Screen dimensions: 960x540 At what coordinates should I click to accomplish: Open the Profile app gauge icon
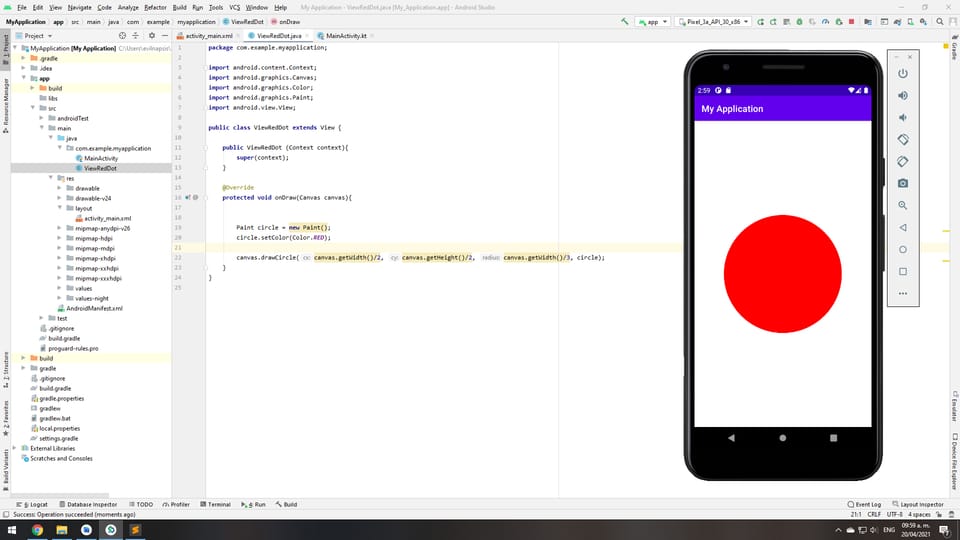(825, 21)
